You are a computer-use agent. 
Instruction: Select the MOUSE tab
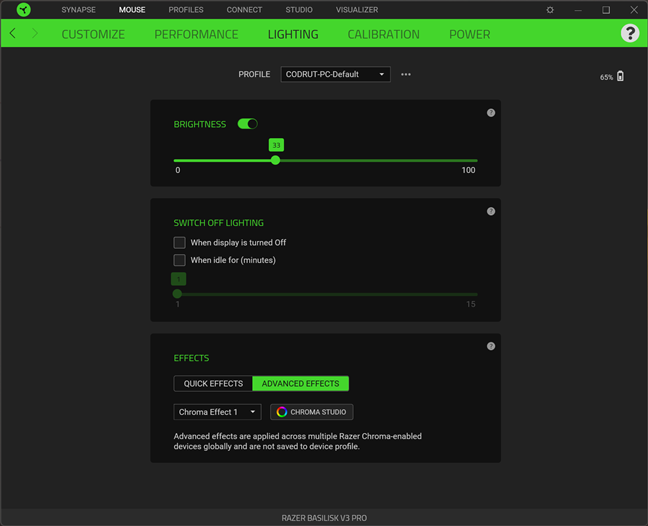click(132, 10)
